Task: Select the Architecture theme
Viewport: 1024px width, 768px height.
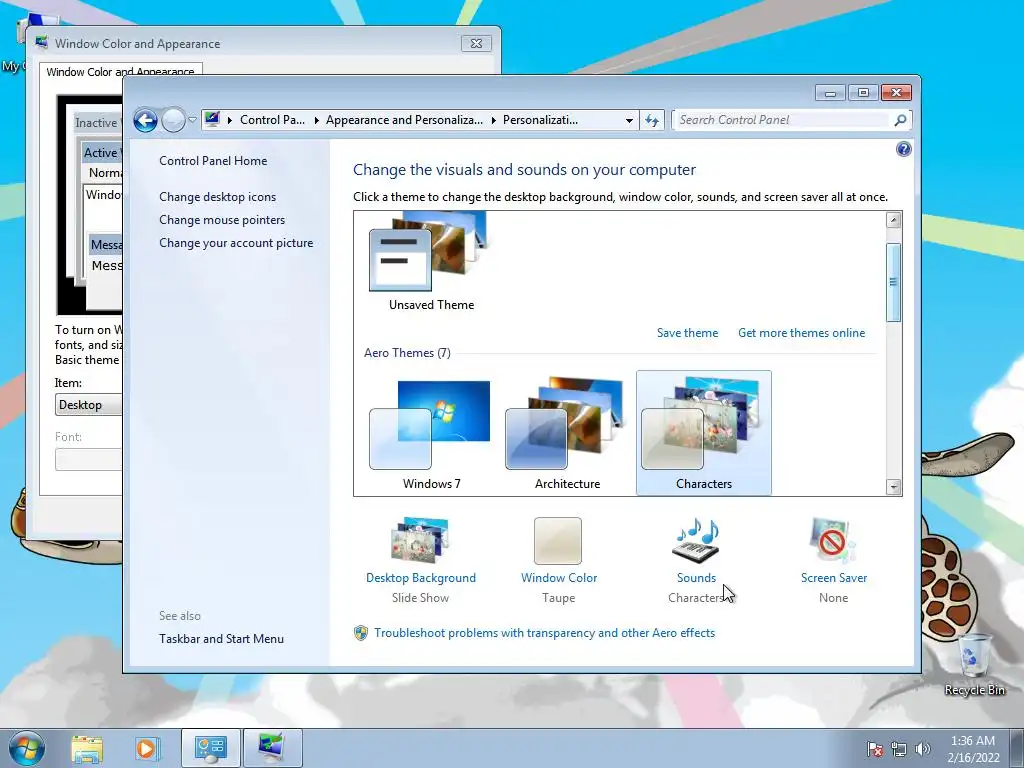Action: [x=567, y=433]
